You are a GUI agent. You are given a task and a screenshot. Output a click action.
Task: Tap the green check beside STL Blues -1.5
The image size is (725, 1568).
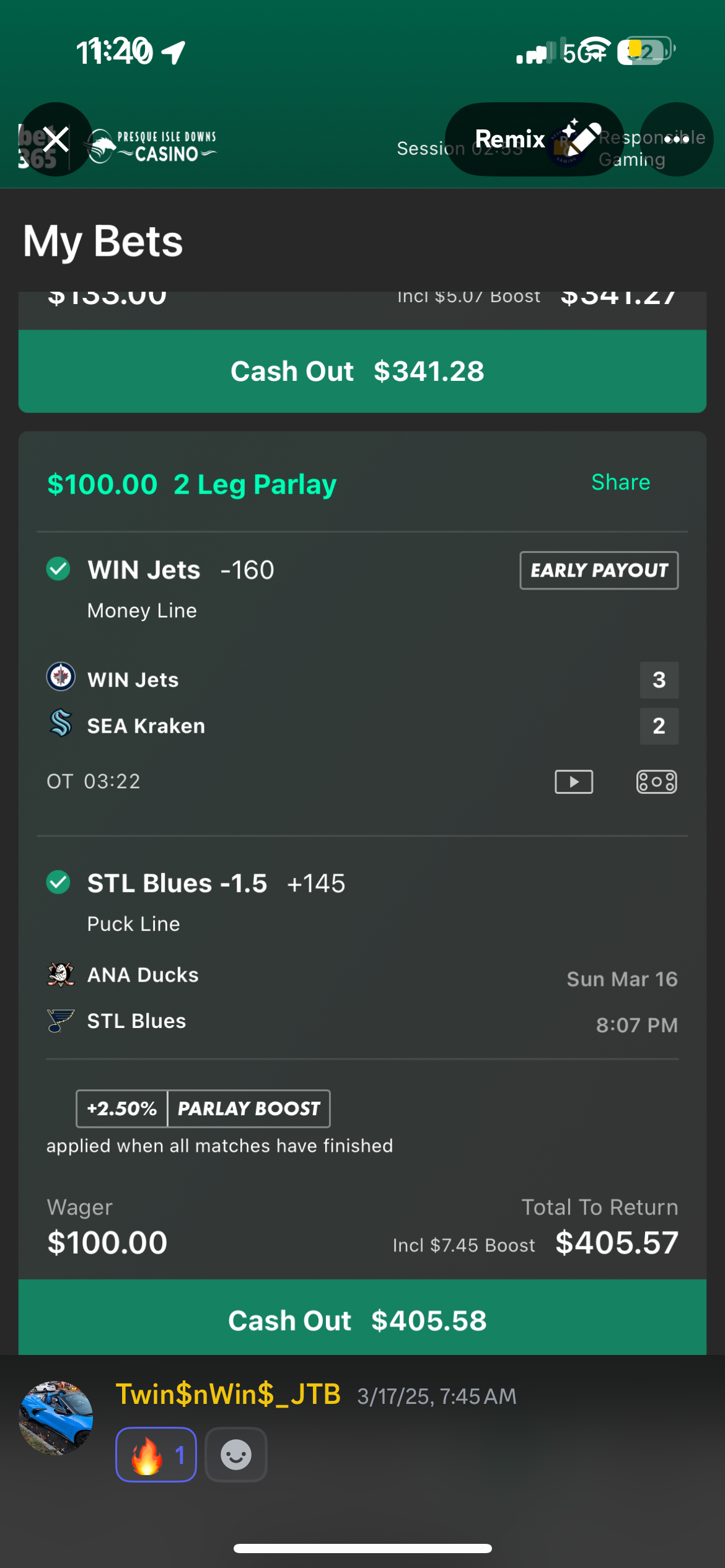58,882
